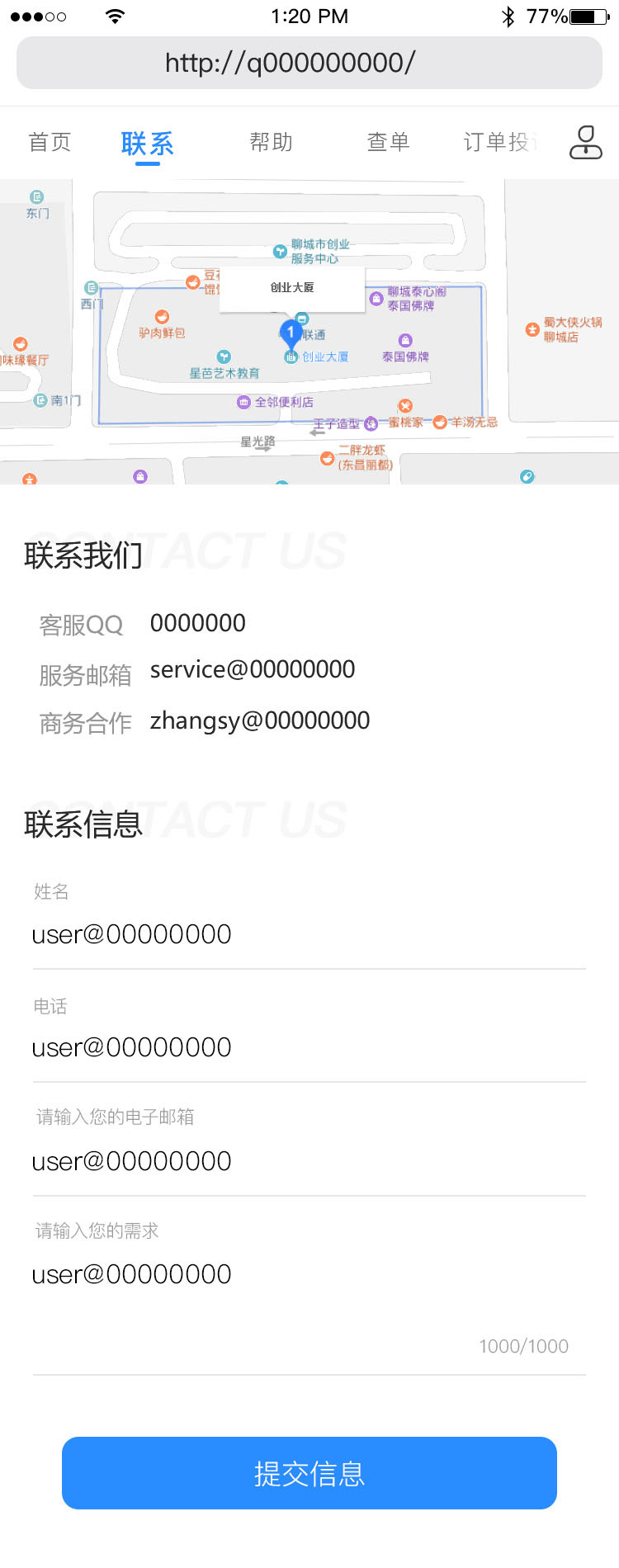This screenshot has width=619, height=1568.
Task: Tap the blue number 1 map pin
Action: 290,334
